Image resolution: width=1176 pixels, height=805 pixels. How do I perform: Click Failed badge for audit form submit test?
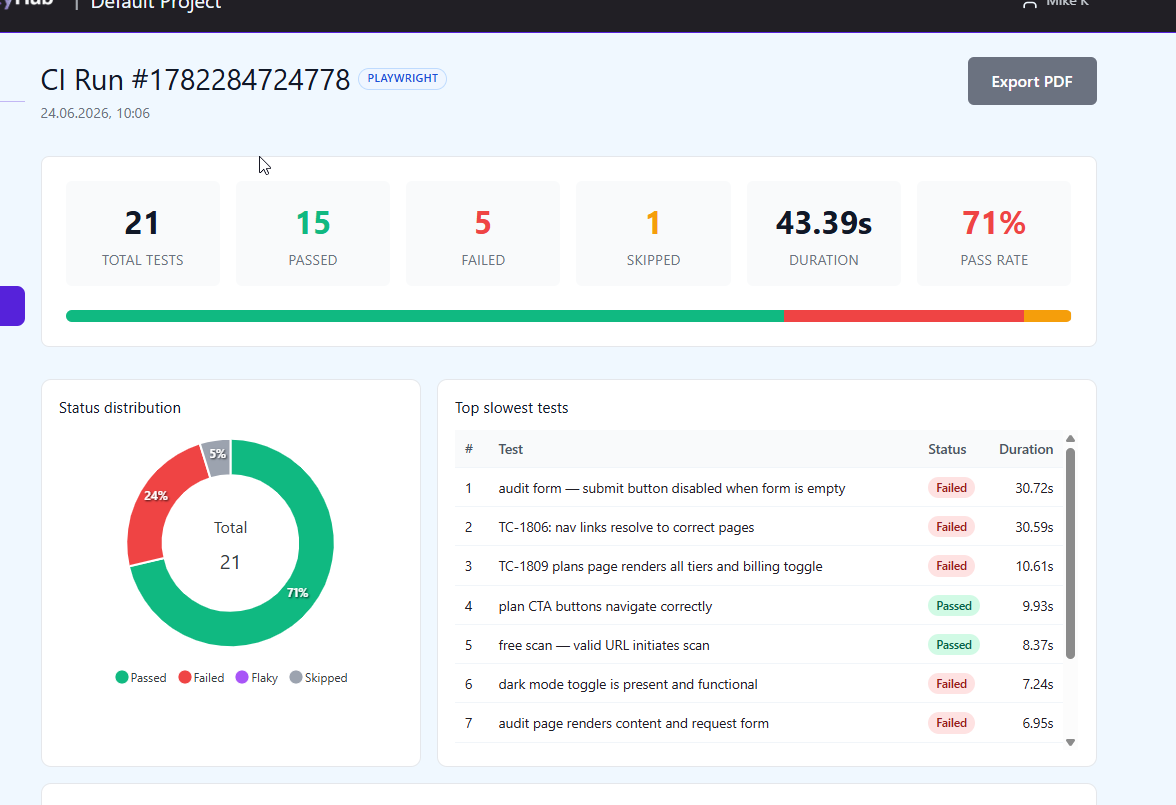click(951, 488)
